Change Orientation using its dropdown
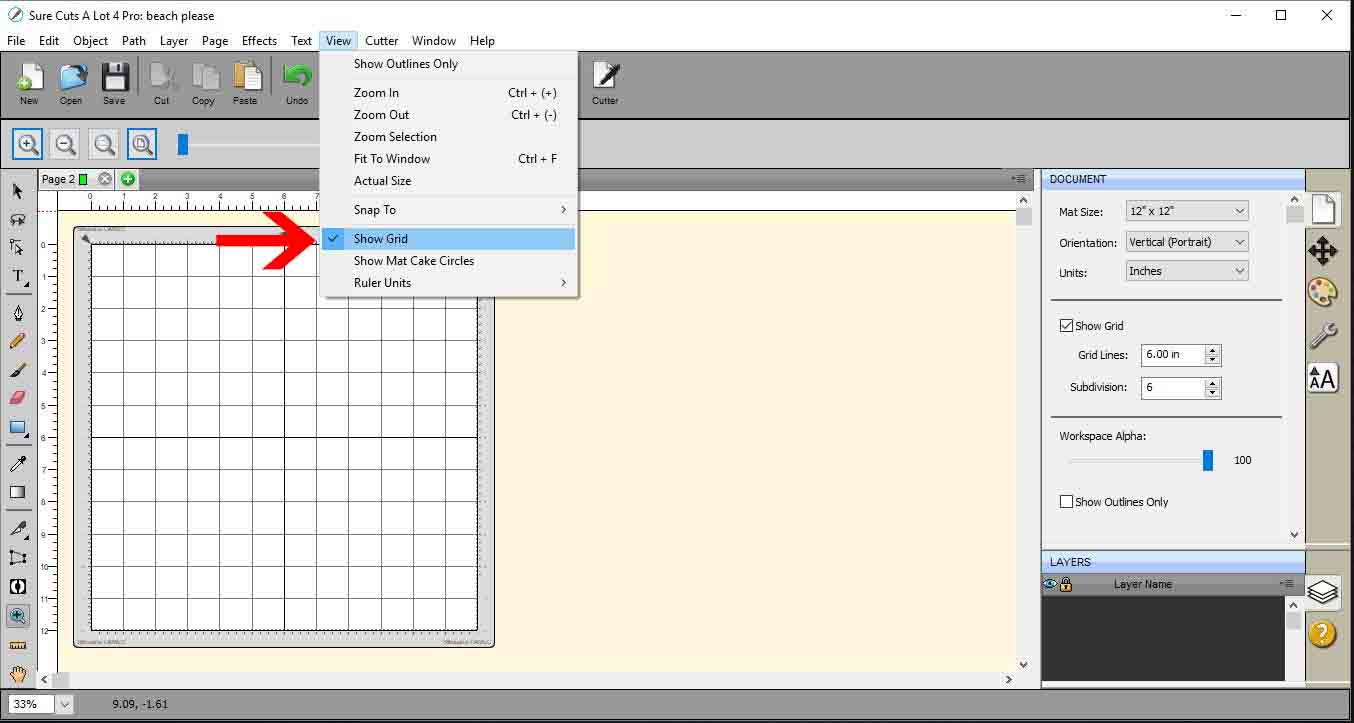Screen dimensions: 1354x723 1186,241
